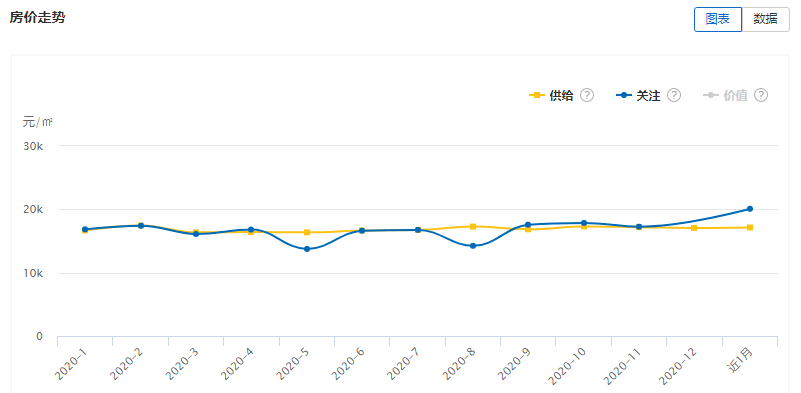The width and height of the screenshot is (801, 393).
Task: Open help icon next to 供给 legend
Action: 587,95
